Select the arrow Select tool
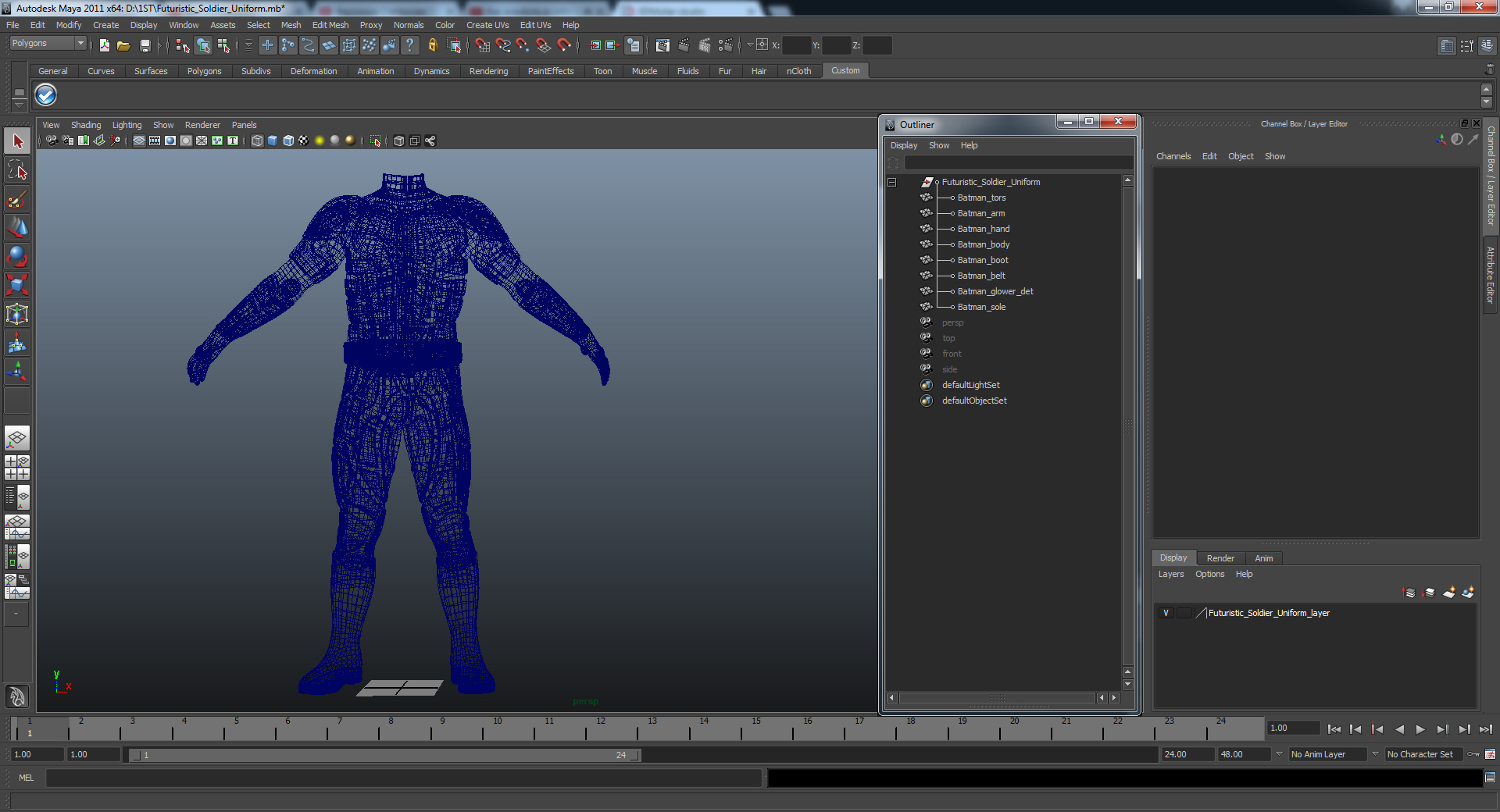The height and width of the screenshot is (812, 1500). click(17, 141)
